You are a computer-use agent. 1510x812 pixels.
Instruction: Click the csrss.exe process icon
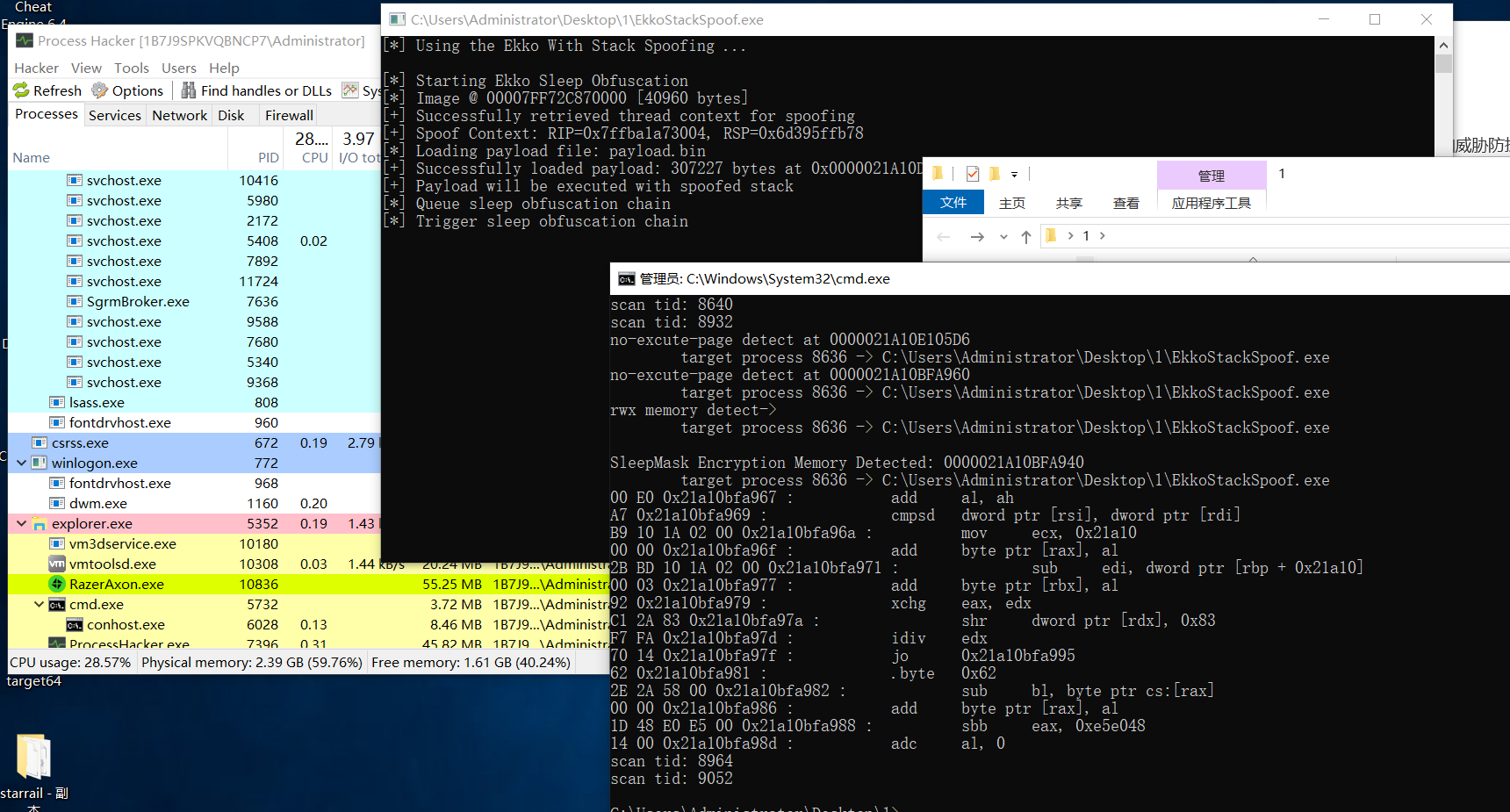point(40,442)
